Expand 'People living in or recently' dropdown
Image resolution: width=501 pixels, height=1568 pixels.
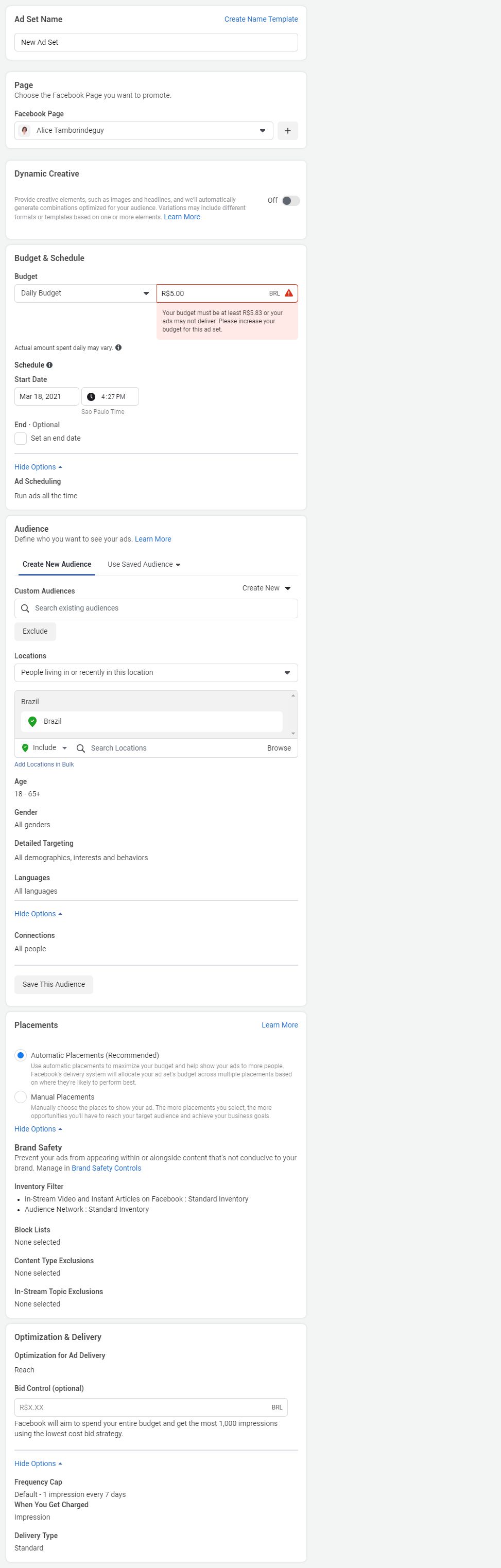[156, 673]
